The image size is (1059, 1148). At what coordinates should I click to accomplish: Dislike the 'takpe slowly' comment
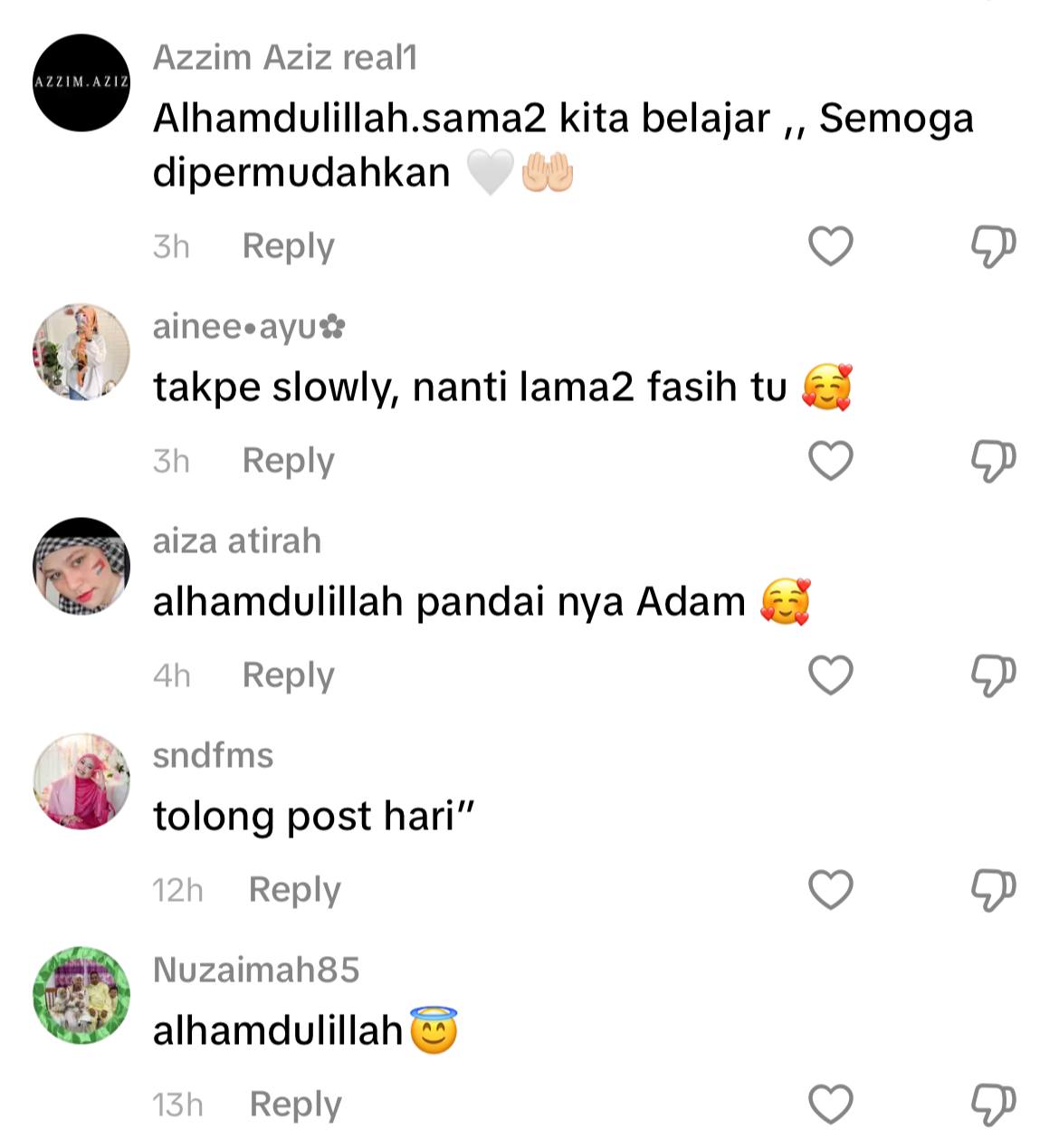coord(993,461)
